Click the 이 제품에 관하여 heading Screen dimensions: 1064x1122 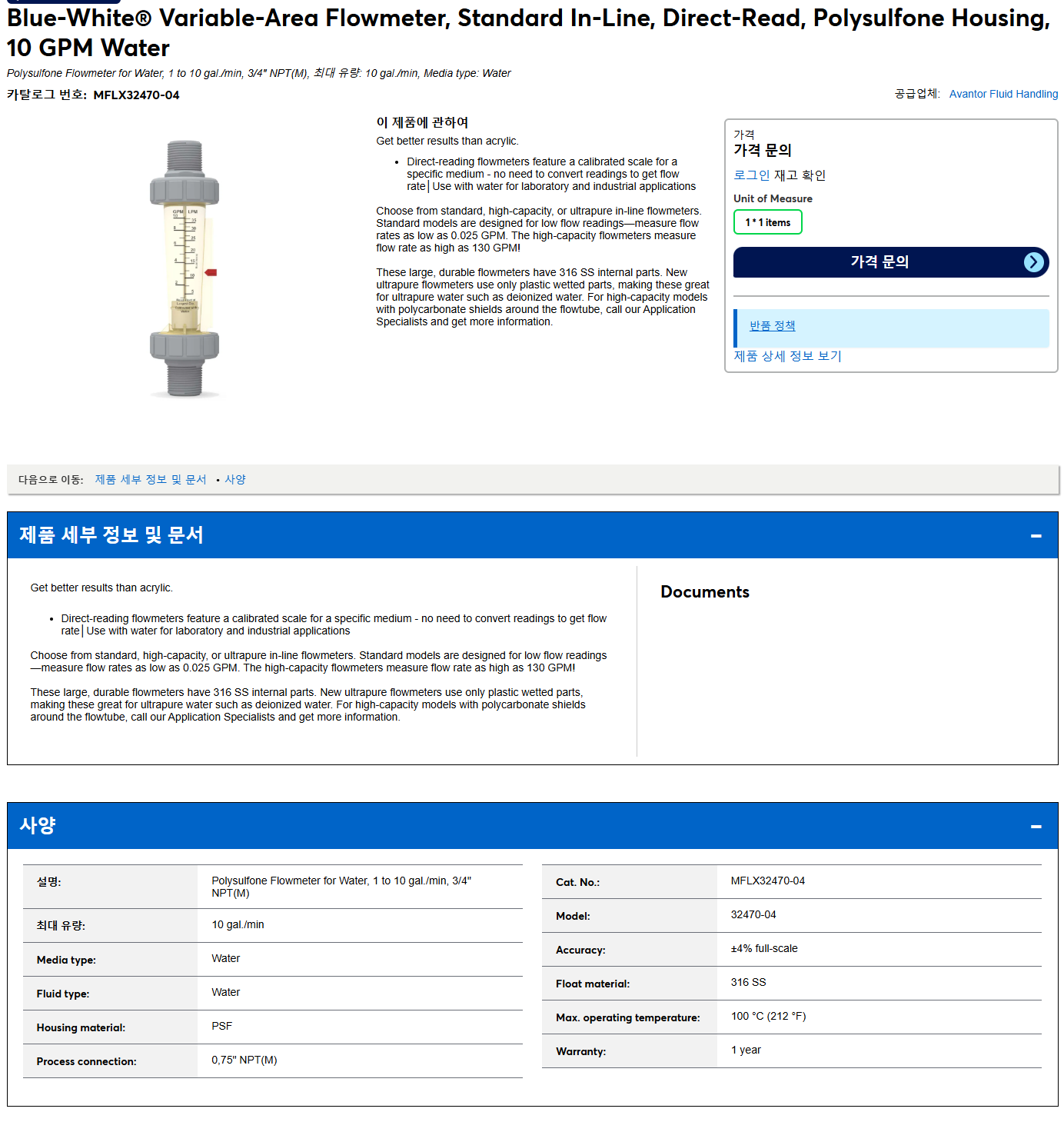(x=422, y=122)
